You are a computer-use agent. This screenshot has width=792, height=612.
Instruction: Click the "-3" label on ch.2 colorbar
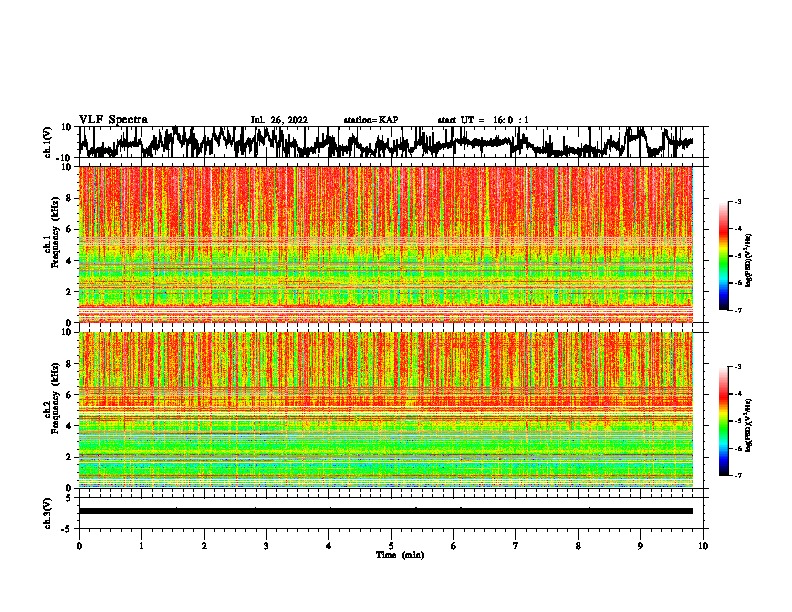click(x=737, y=367)
